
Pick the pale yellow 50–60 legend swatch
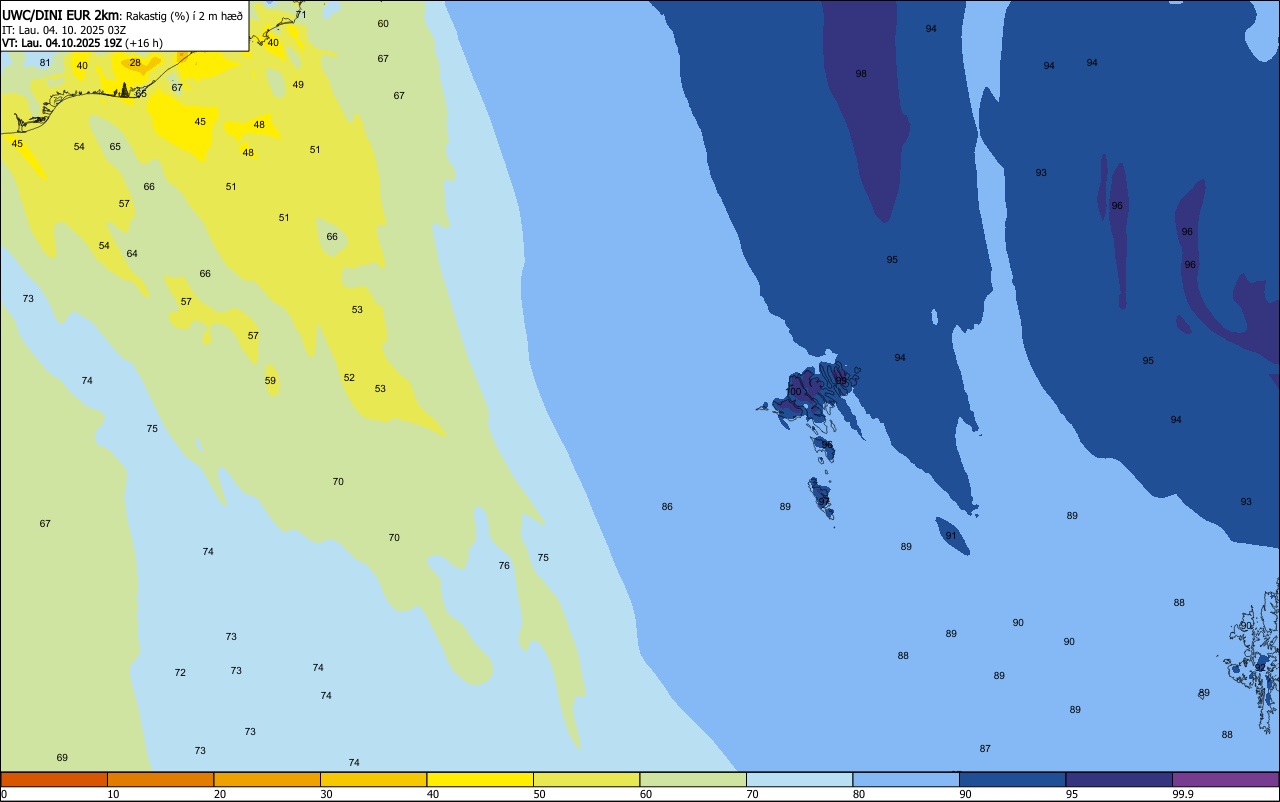pos(586,779)
